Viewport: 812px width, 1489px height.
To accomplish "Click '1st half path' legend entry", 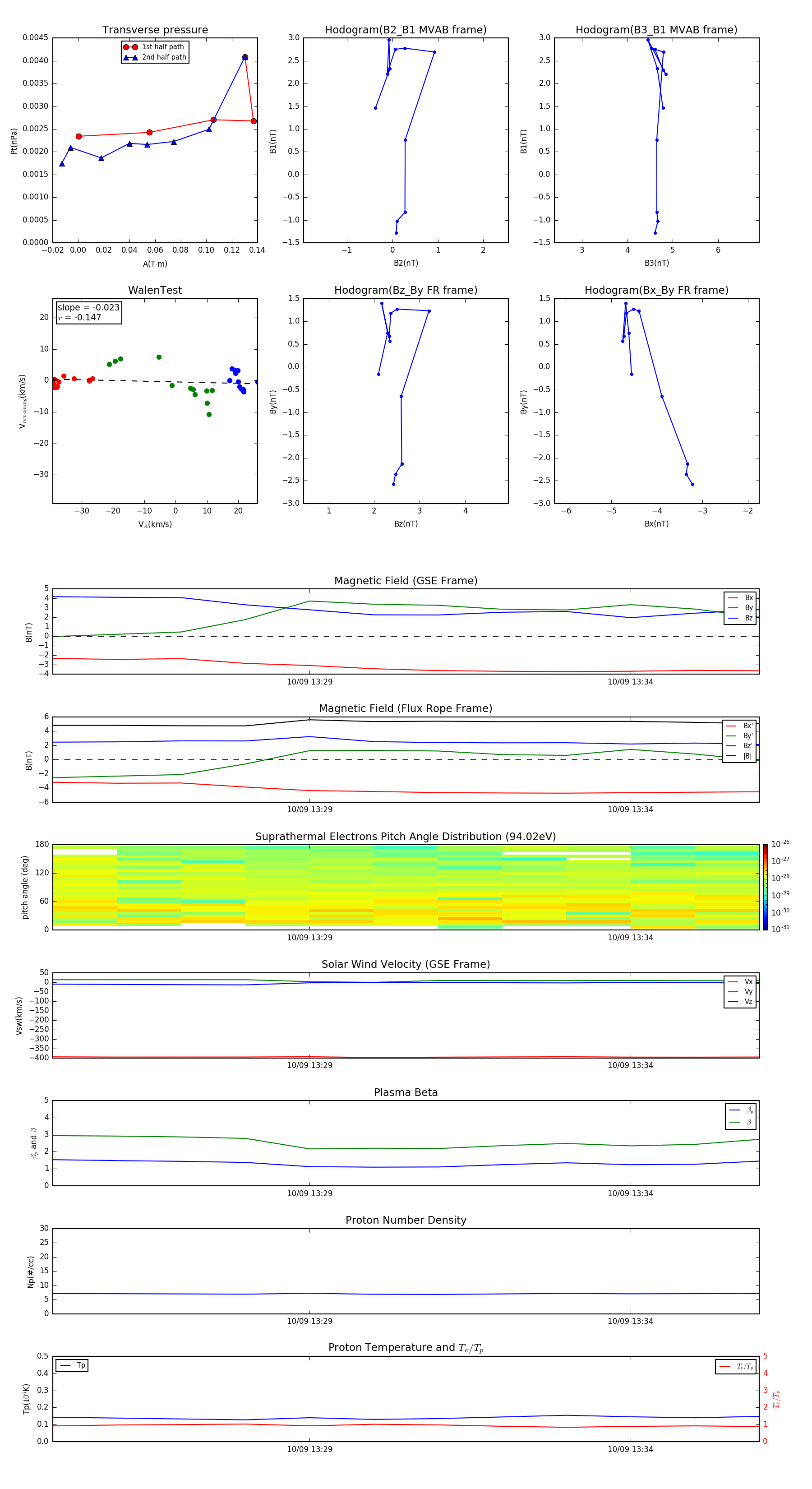I will pos(154,47).
